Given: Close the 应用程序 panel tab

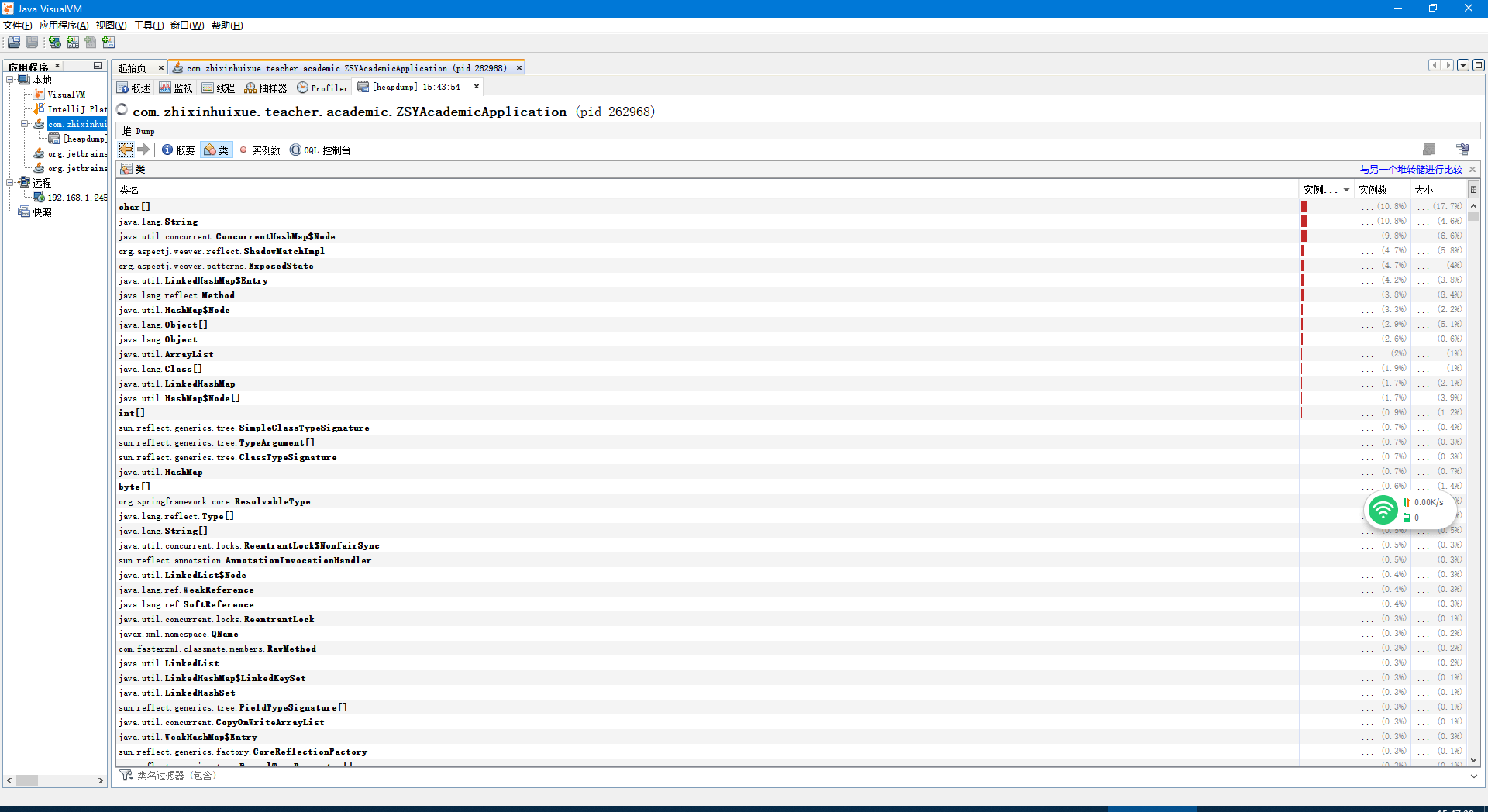Looking at the screenshot, I should coord(57,66).
